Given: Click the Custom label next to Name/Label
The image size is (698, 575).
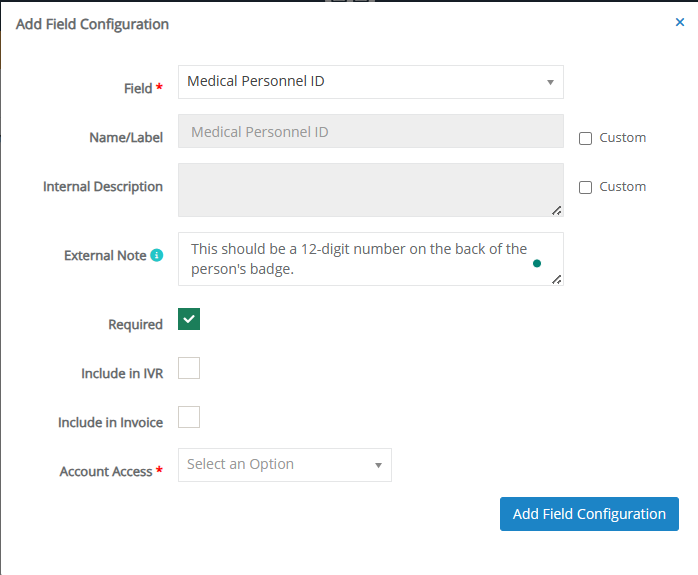Looking at the screenshot, I should click(x=622, y=138).
